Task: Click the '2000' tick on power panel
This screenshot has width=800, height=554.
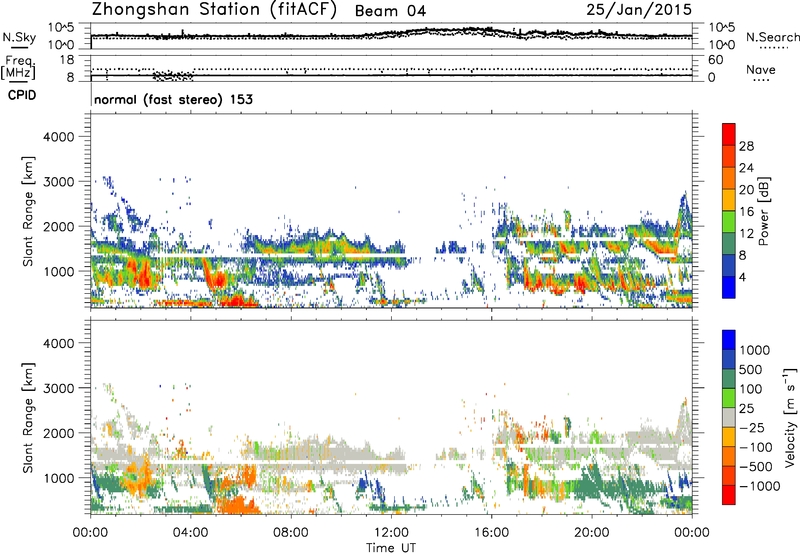Action: click(58, 226)
